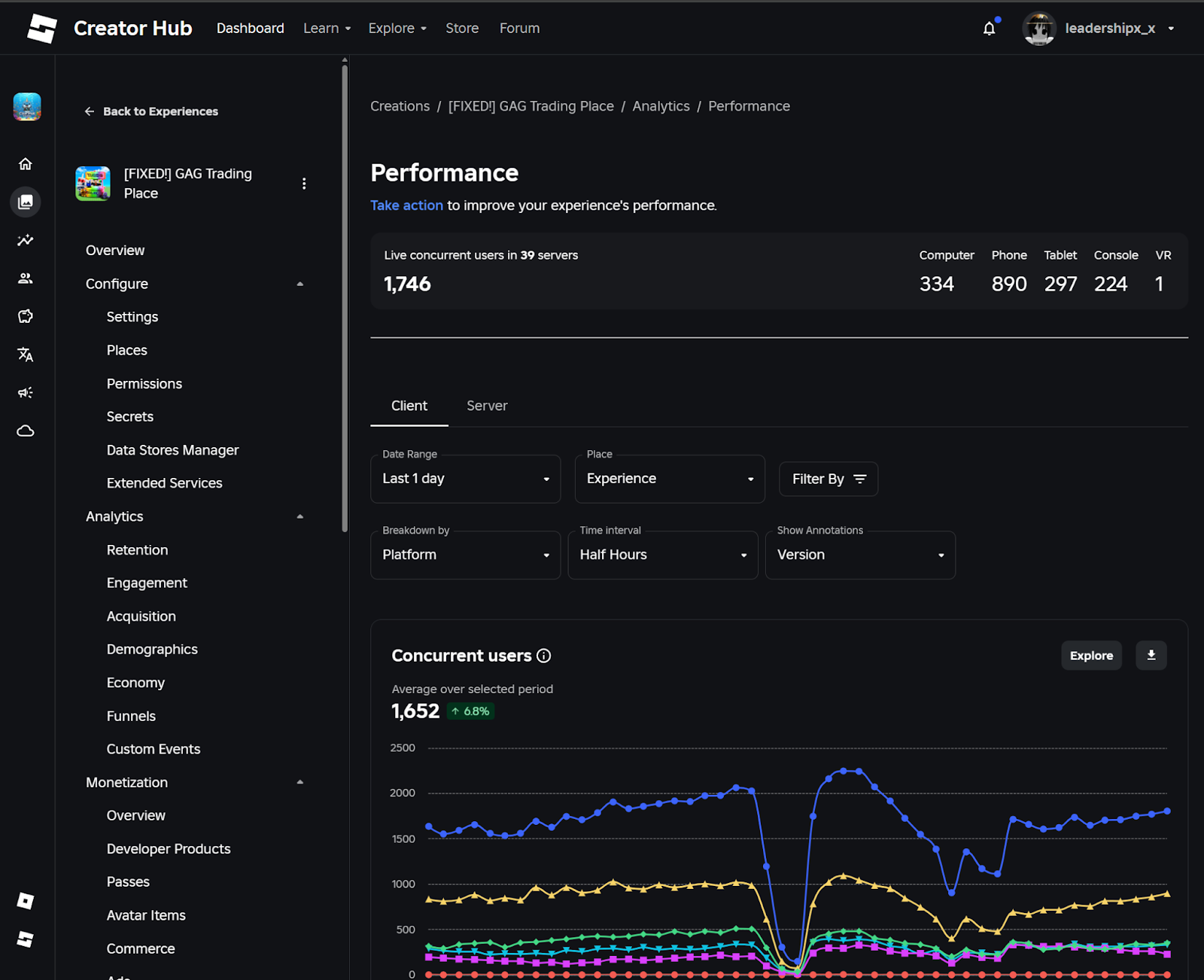Open the Advertising megaphone icon
Viewport: 1204px width, 980px height.
[x=25, y=392]
